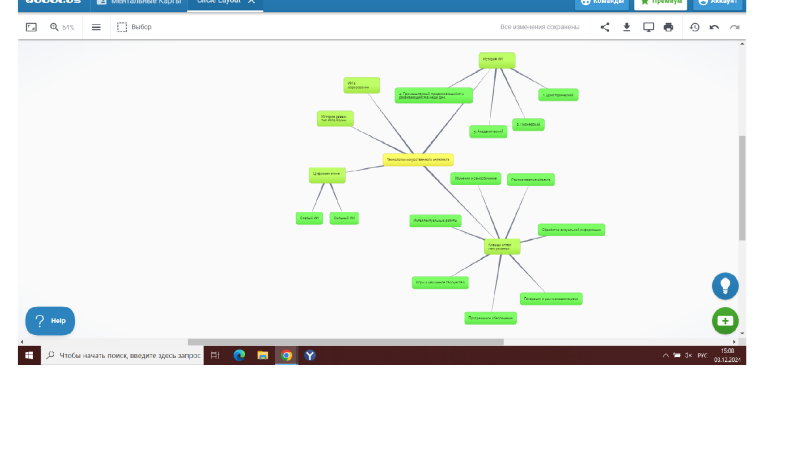The image size is (800, 450).
Task: Click the blue lightbulb ideas button
Action: click(x=725, y=285)
